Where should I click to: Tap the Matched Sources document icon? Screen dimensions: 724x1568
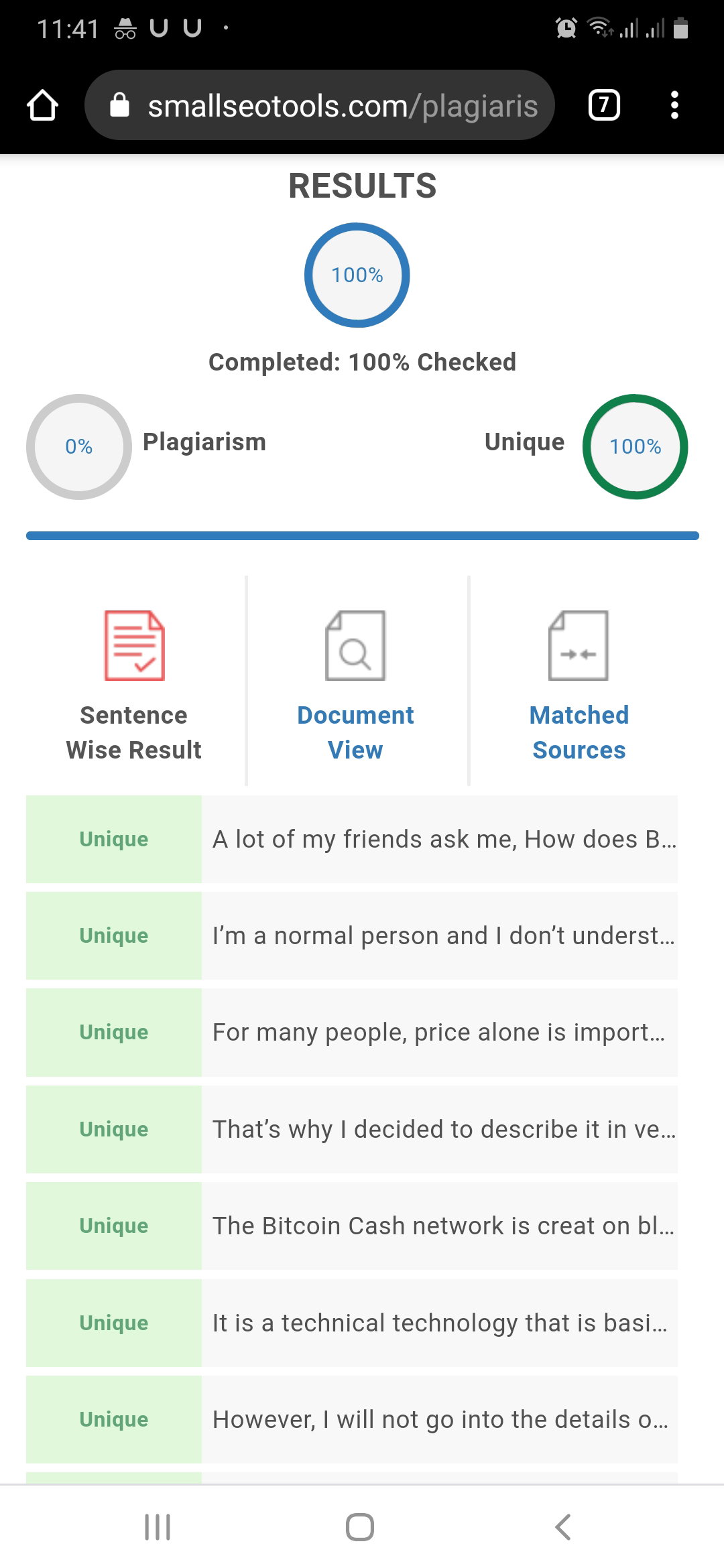coord(579,645)
